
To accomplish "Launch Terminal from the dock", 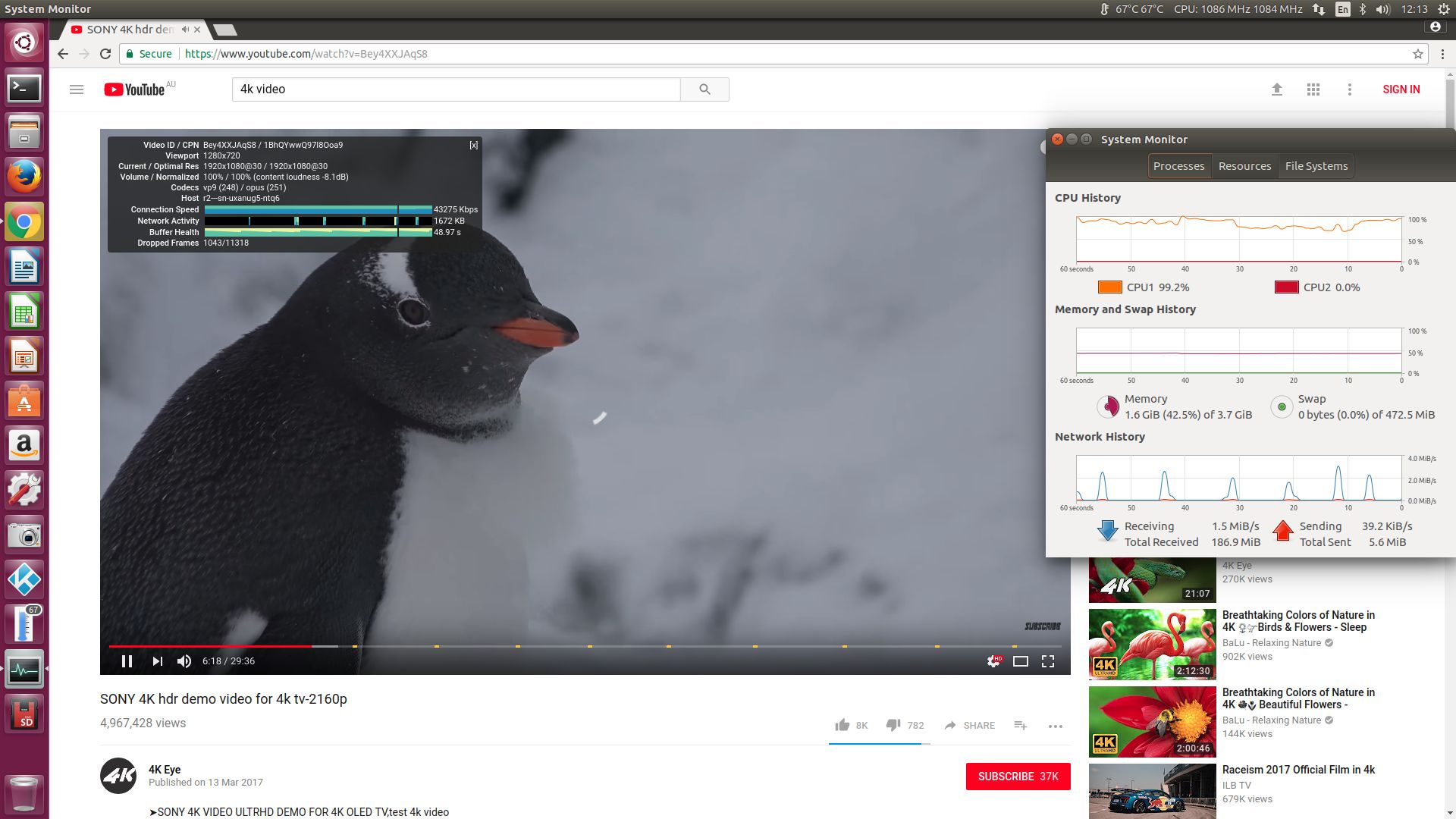I will [24, 88].
